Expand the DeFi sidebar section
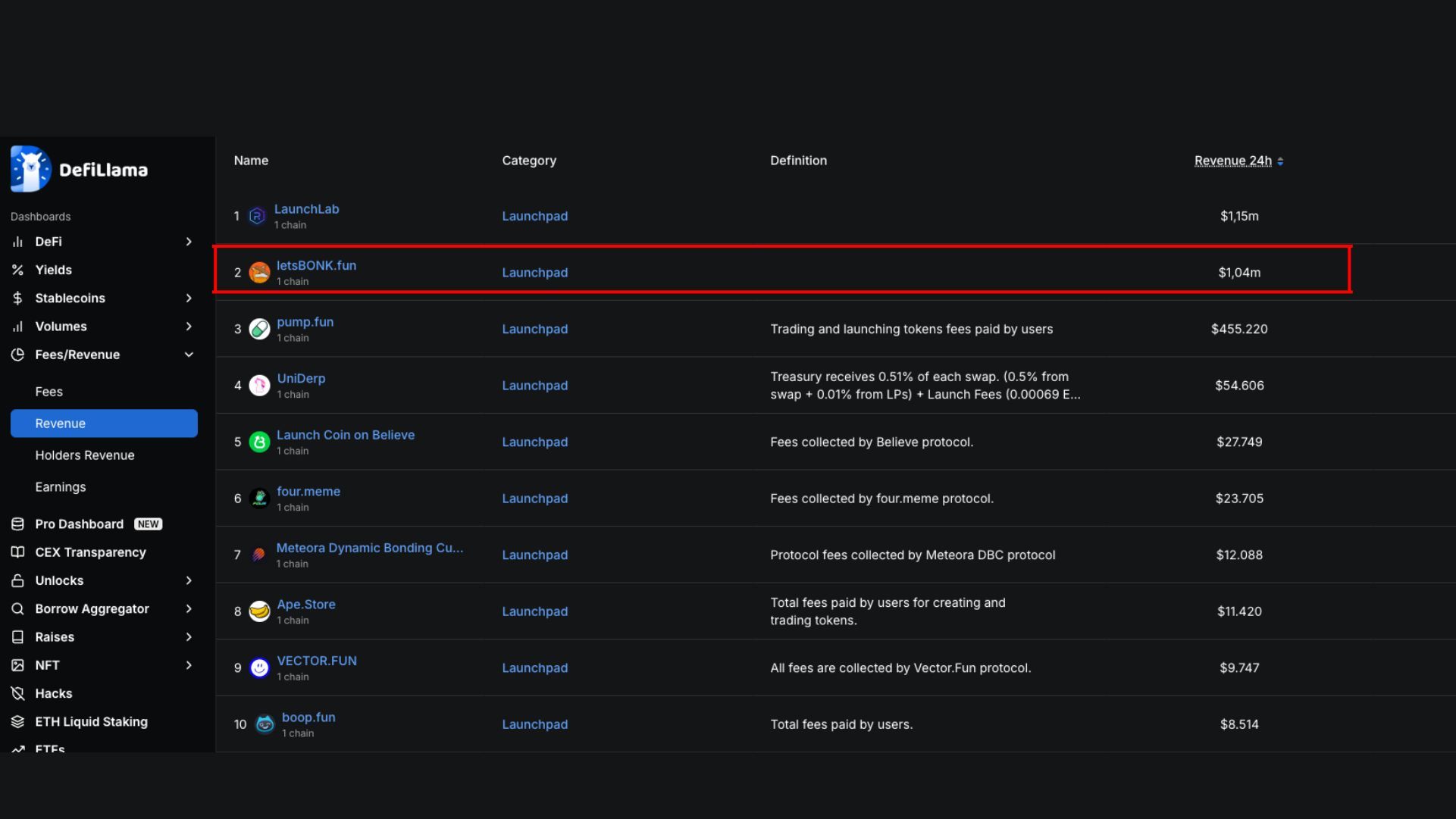Screen dimensions: 1456x819 point(189,242)
